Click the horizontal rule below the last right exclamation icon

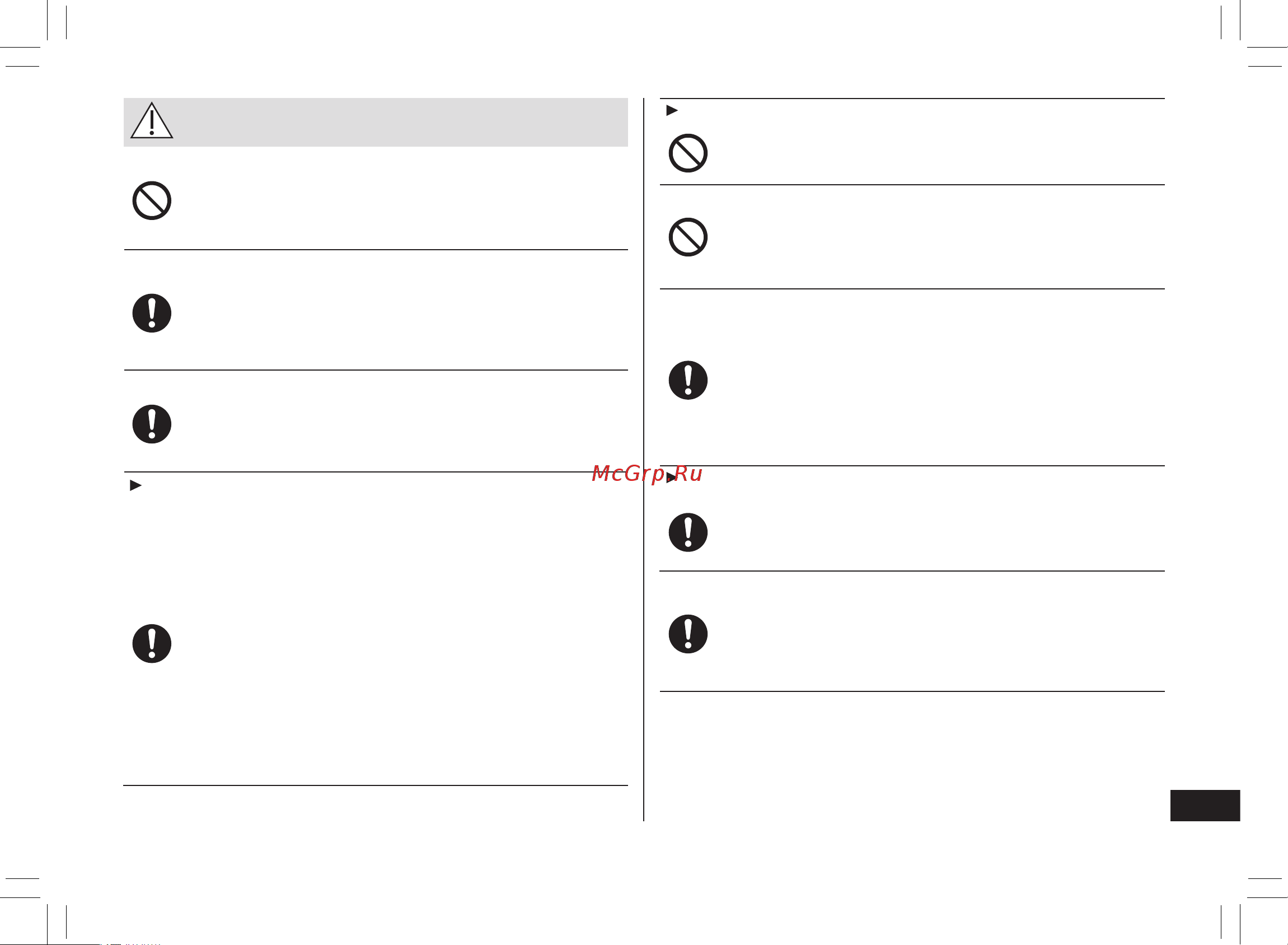tap(912, 691)
